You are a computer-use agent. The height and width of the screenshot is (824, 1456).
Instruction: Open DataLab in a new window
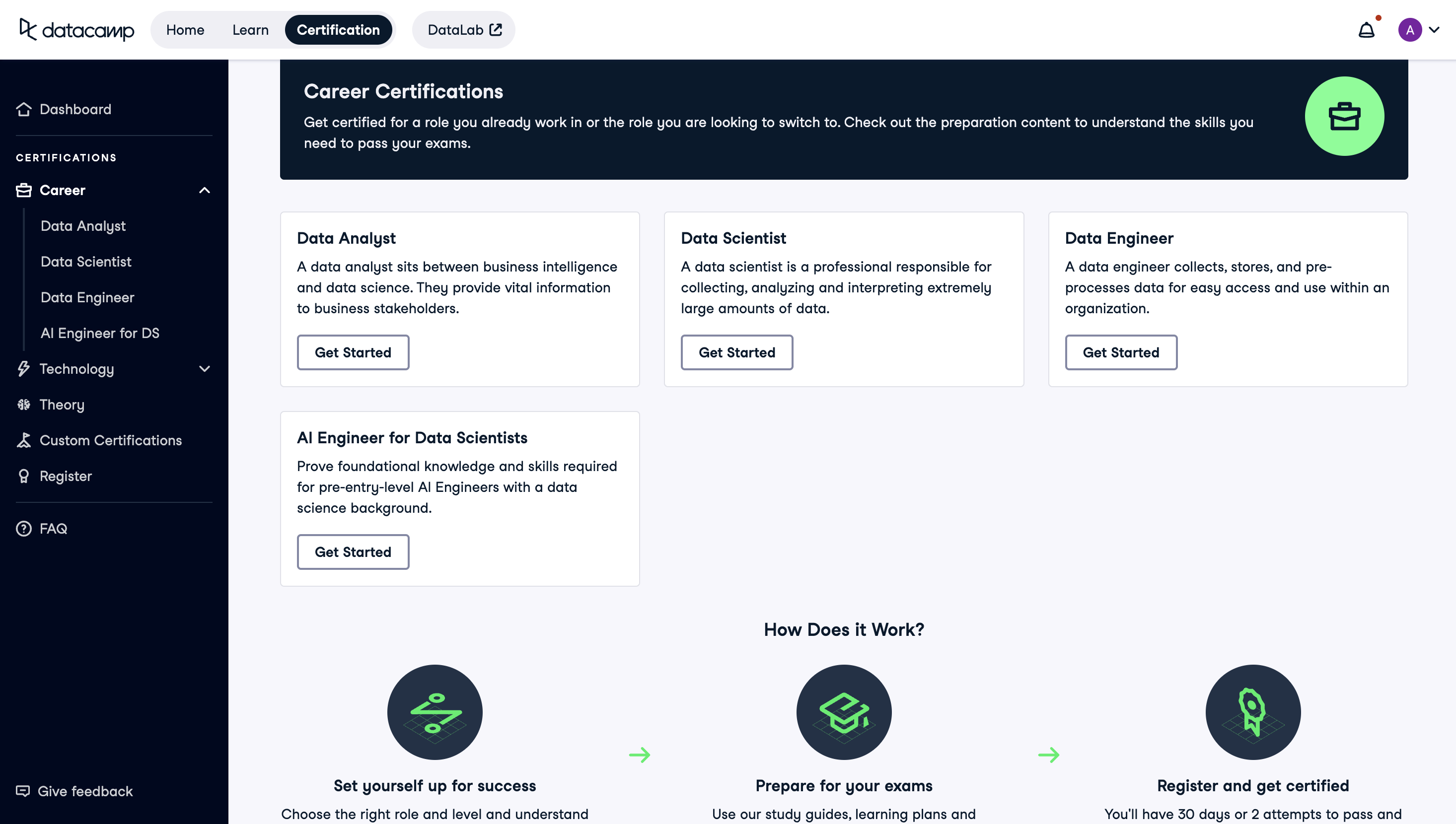click(x=464, y=30)
